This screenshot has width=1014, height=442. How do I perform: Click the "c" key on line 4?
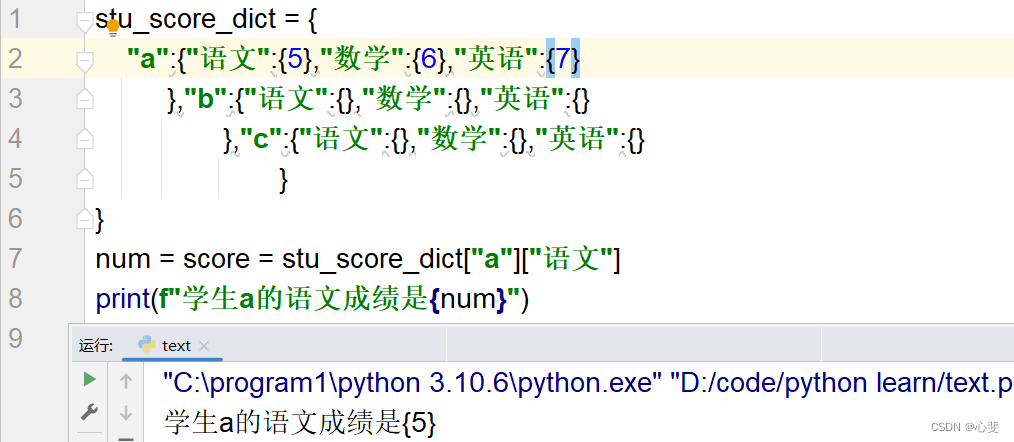coord(261,140)
